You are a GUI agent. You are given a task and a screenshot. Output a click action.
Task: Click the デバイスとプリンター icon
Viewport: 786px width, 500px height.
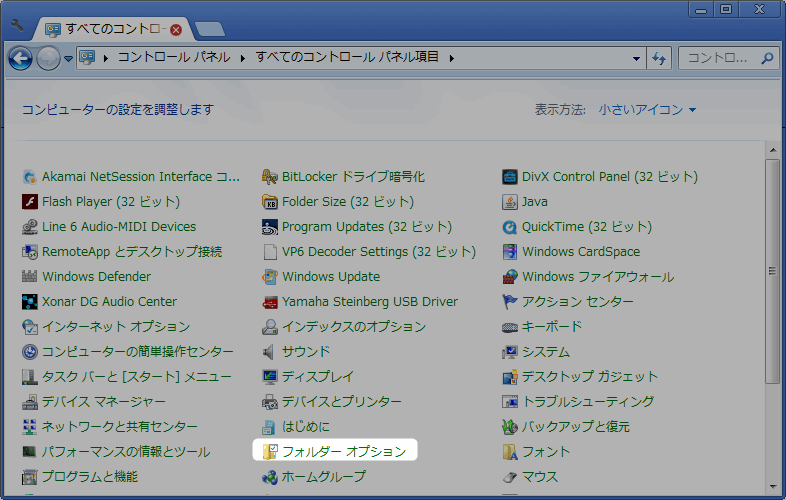pyautogui.click(x=270, y=402)
